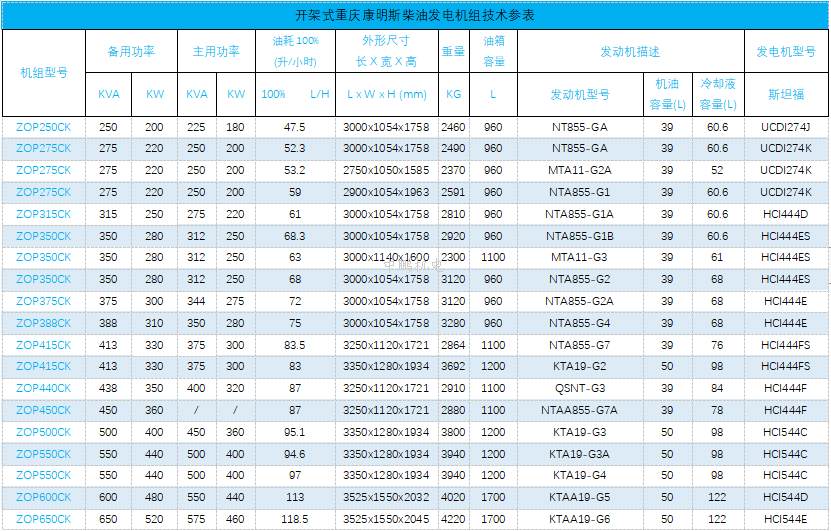
Task: Open the ZOP315CK generator set link
Action: (x=44, y=214)
